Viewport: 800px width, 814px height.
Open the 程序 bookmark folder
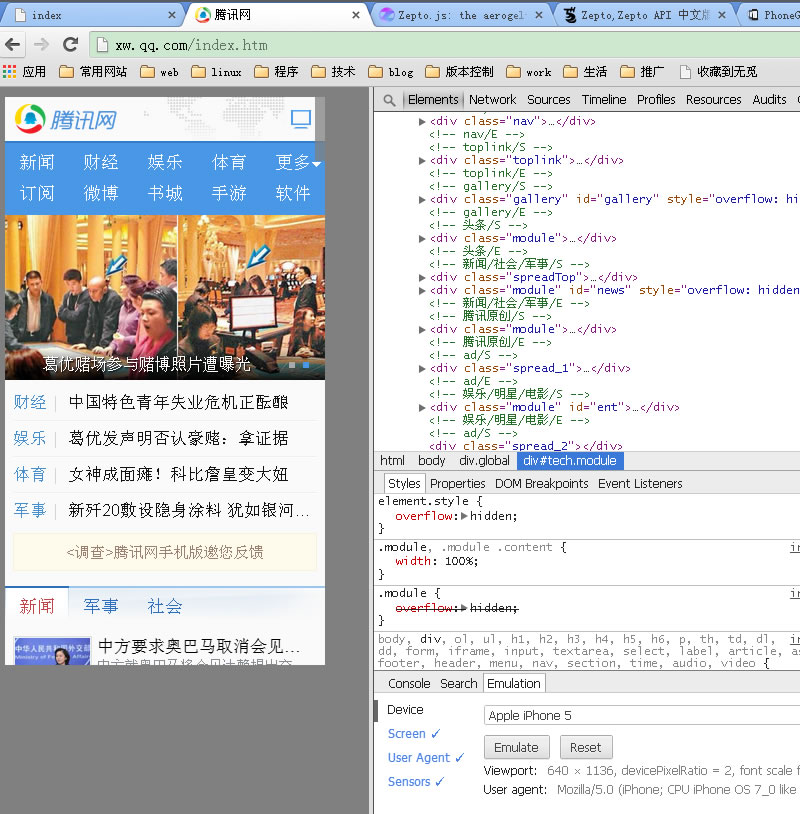[276, 72]
